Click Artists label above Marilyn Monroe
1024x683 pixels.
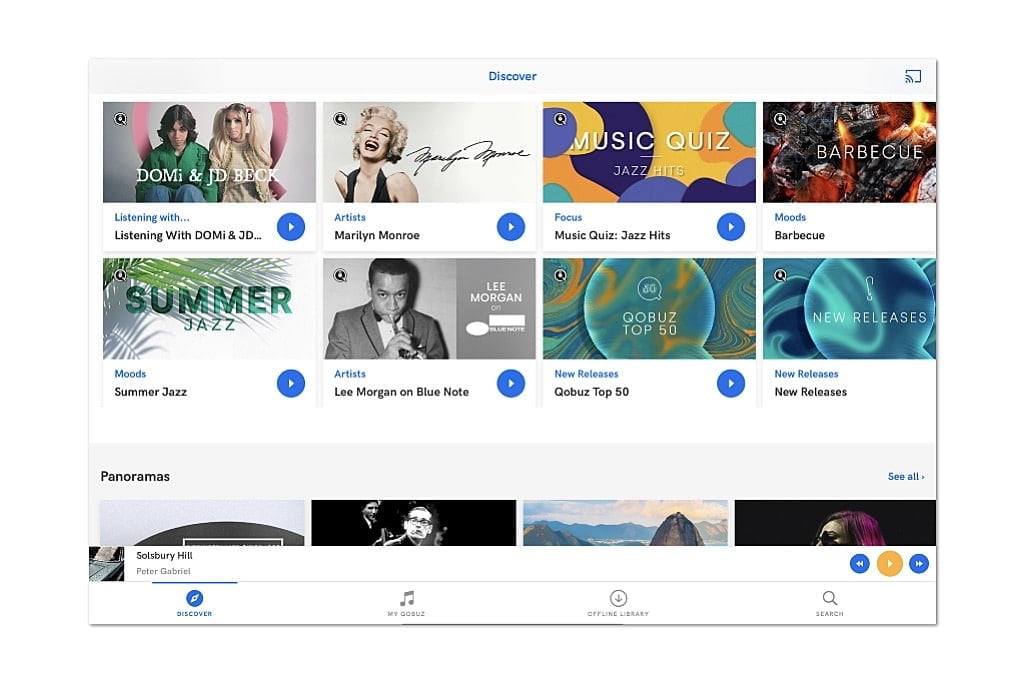(x=350, y=217)
